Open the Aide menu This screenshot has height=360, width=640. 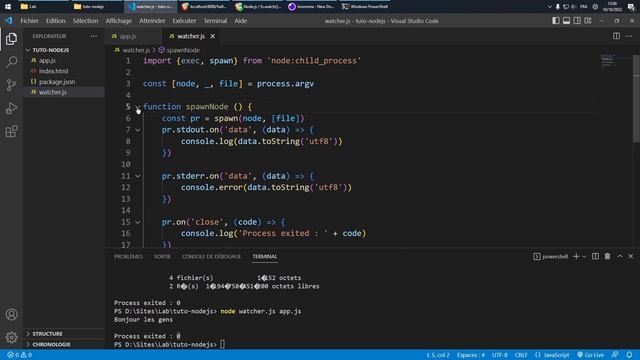pyautogui.click(x=240, y=21)
